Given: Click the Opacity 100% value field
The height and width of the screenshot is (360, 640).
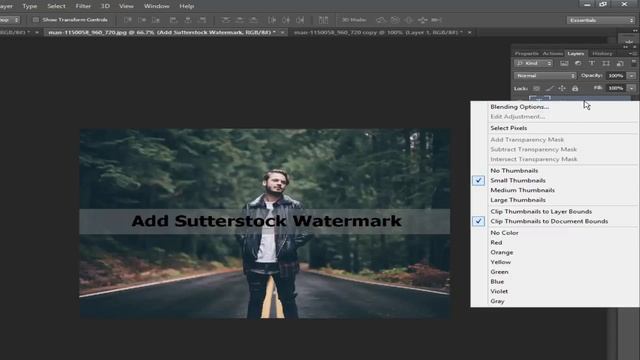Looking at the screenshot, I should [616, 76].
